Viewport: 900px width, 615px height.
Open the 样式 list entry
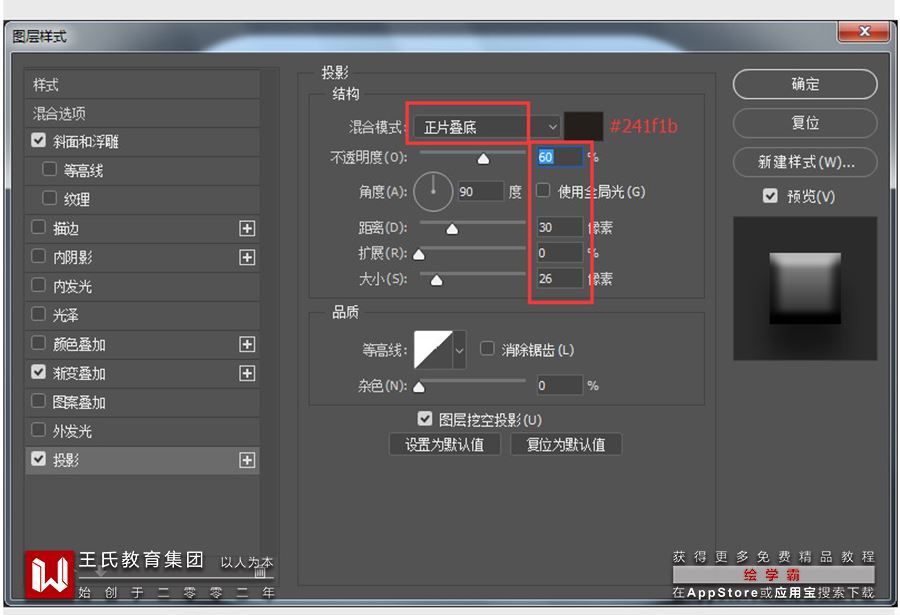pyautogui.click(x=142, y=85)
